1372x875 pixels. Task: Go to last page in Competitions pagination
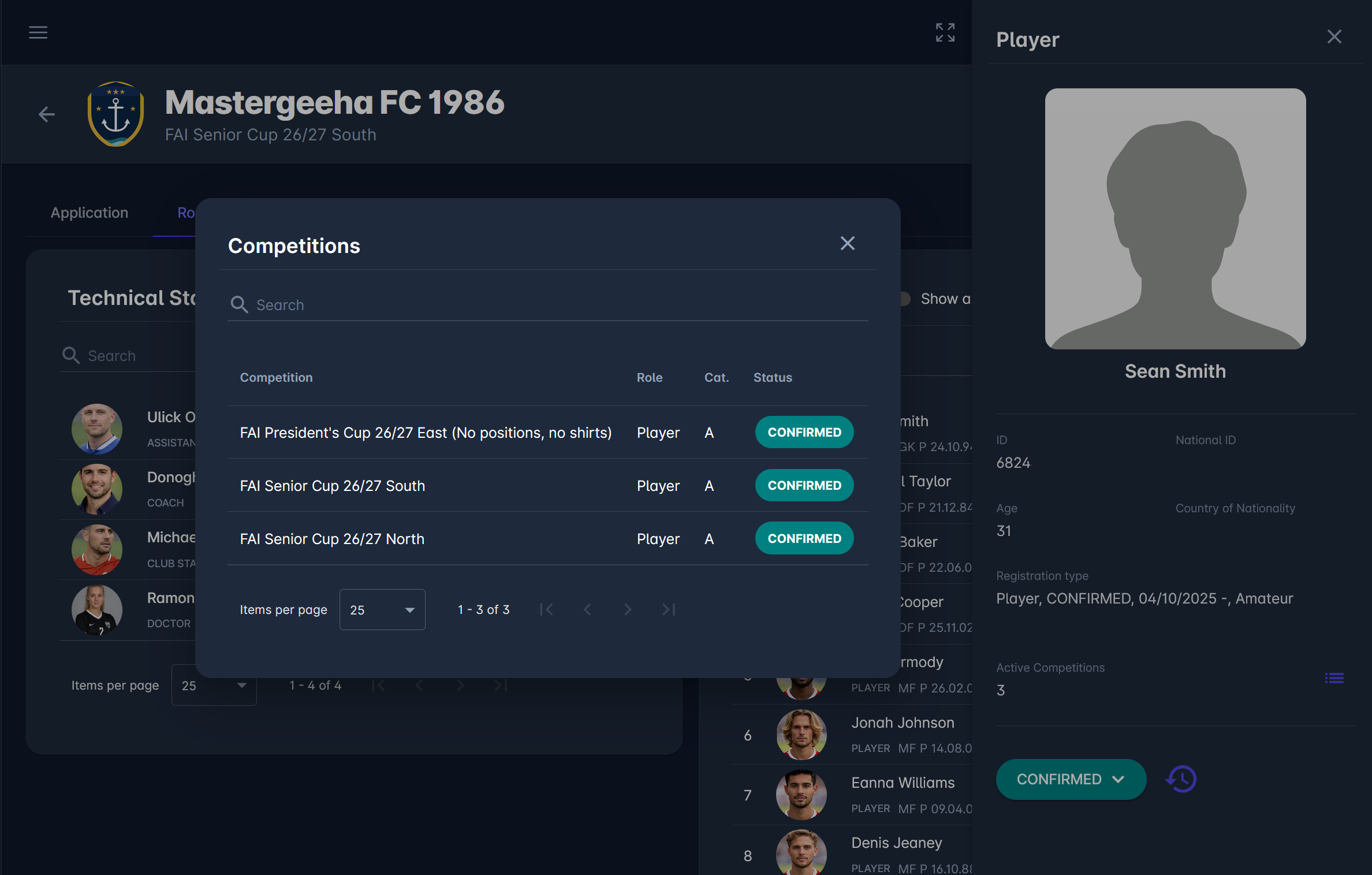[669, 609]
